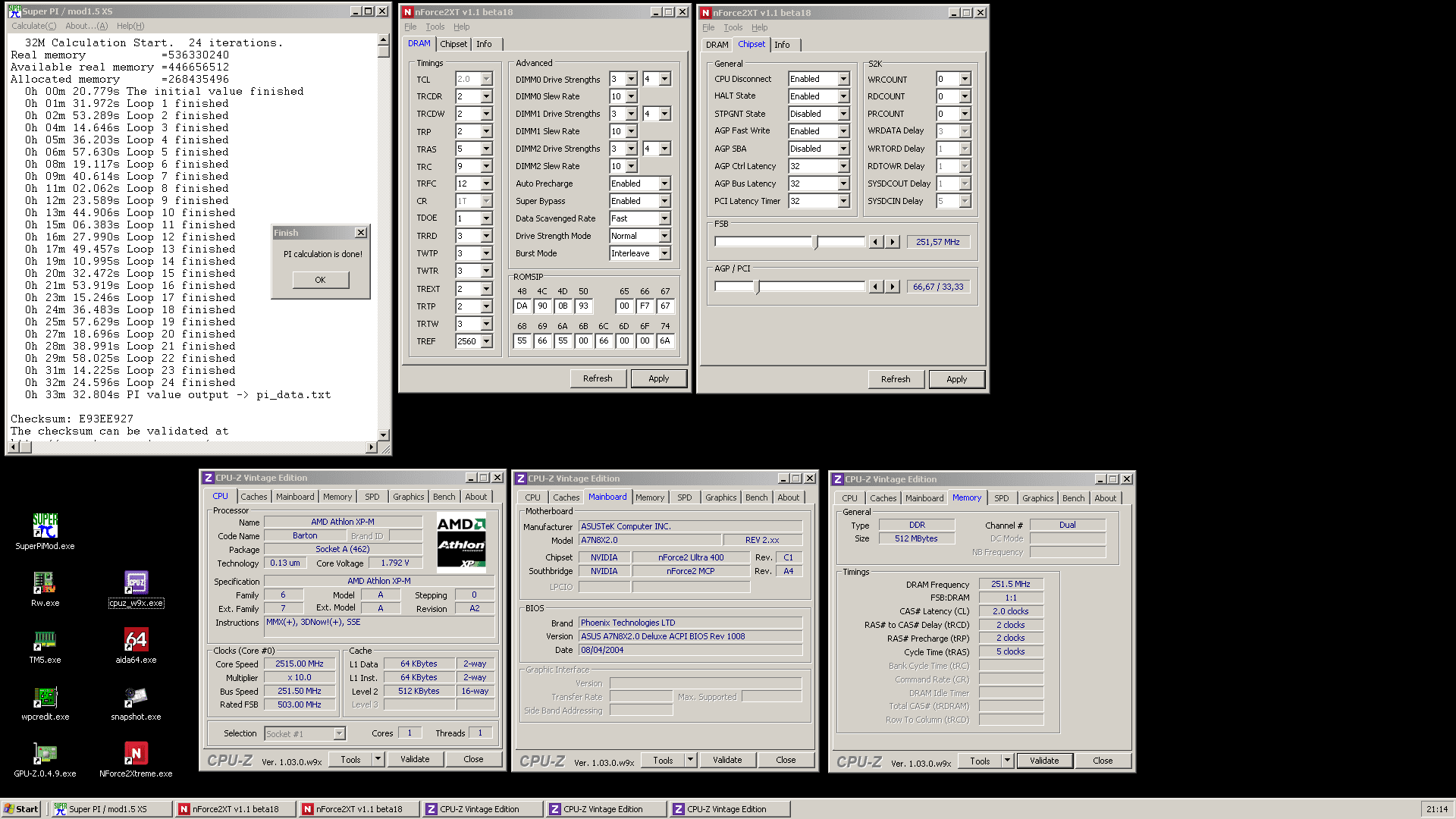
Task: Open the About tab in first CPU-Z window
Action: tap(476, 497)
